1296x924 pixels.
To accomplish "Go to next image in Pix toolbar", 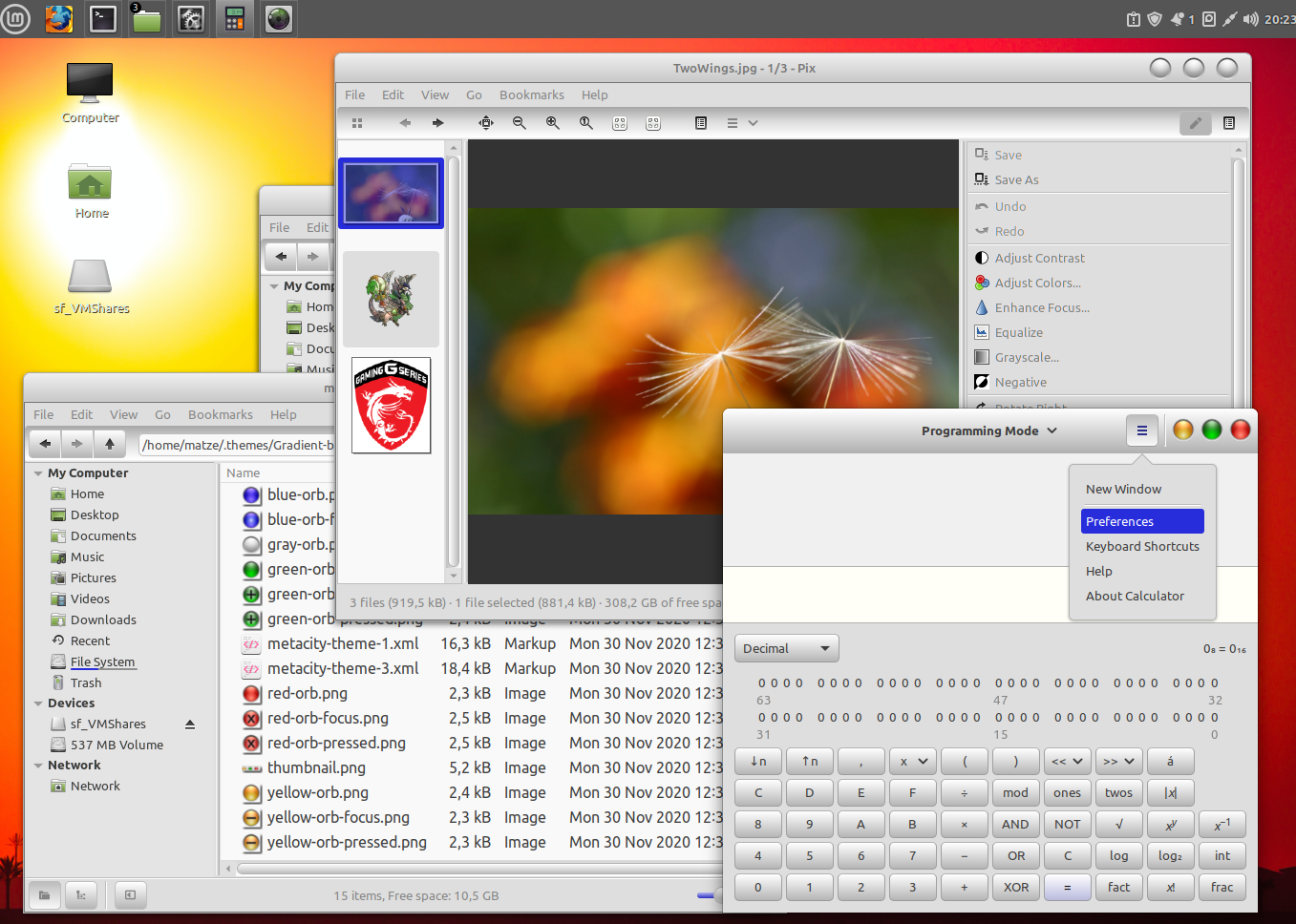I will 438,123.
